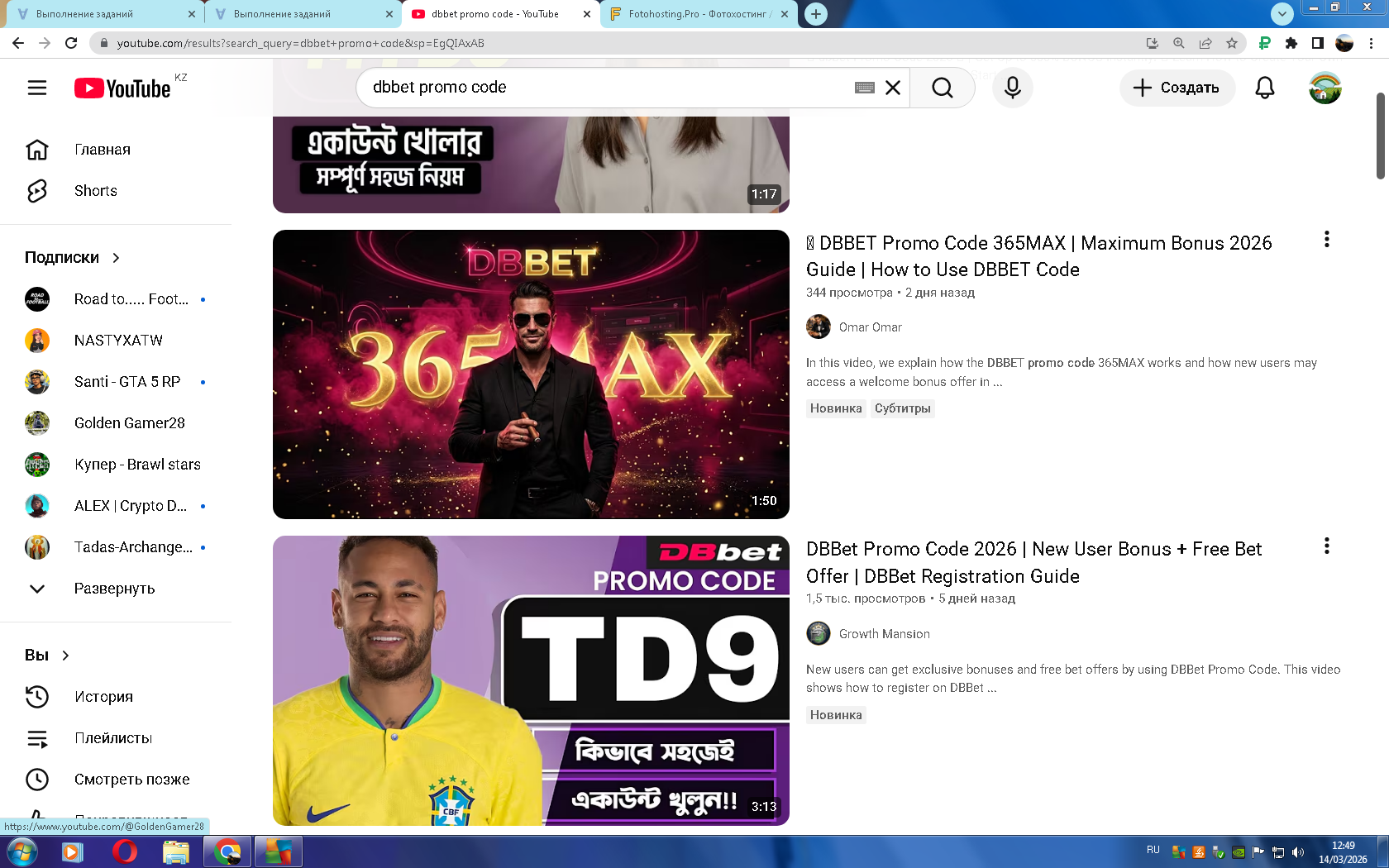The height and width of the screenshot is (868, 1389).
Task: Open the media player taskbar icon
Action: tap(73, 851)
